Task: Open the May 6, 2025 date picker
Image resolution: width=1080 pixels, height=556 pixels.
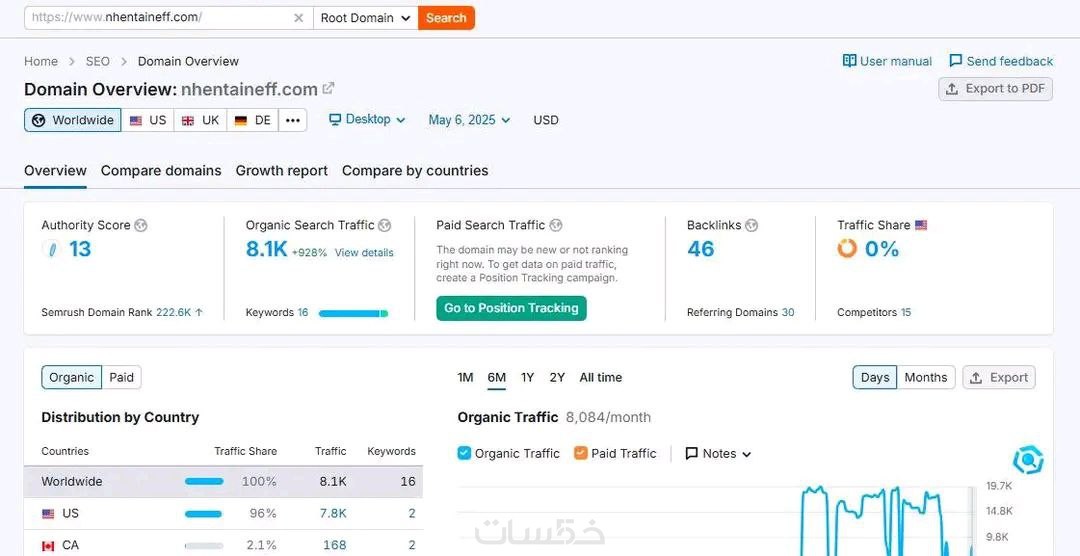Action: pyautogui.click(x=469, y=120)
